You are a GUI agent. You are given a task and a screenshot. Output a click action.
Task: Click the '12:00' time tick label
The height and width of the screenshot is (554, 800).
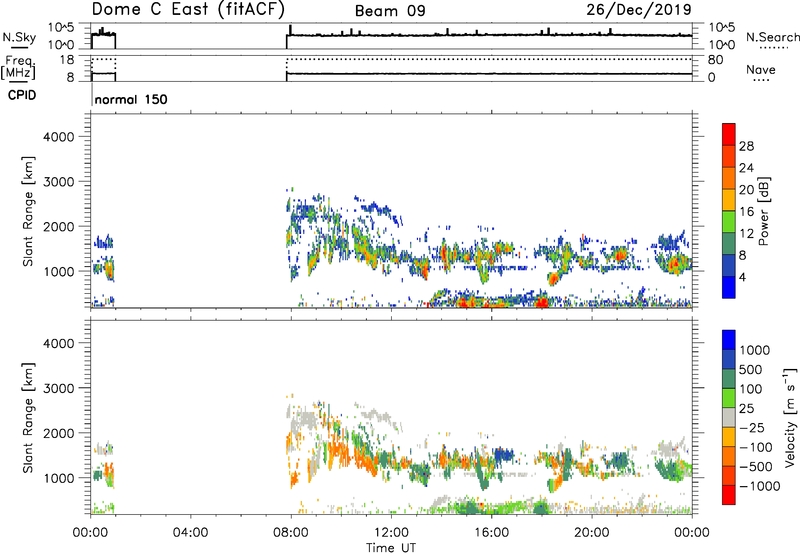click(x=391, y=533)
